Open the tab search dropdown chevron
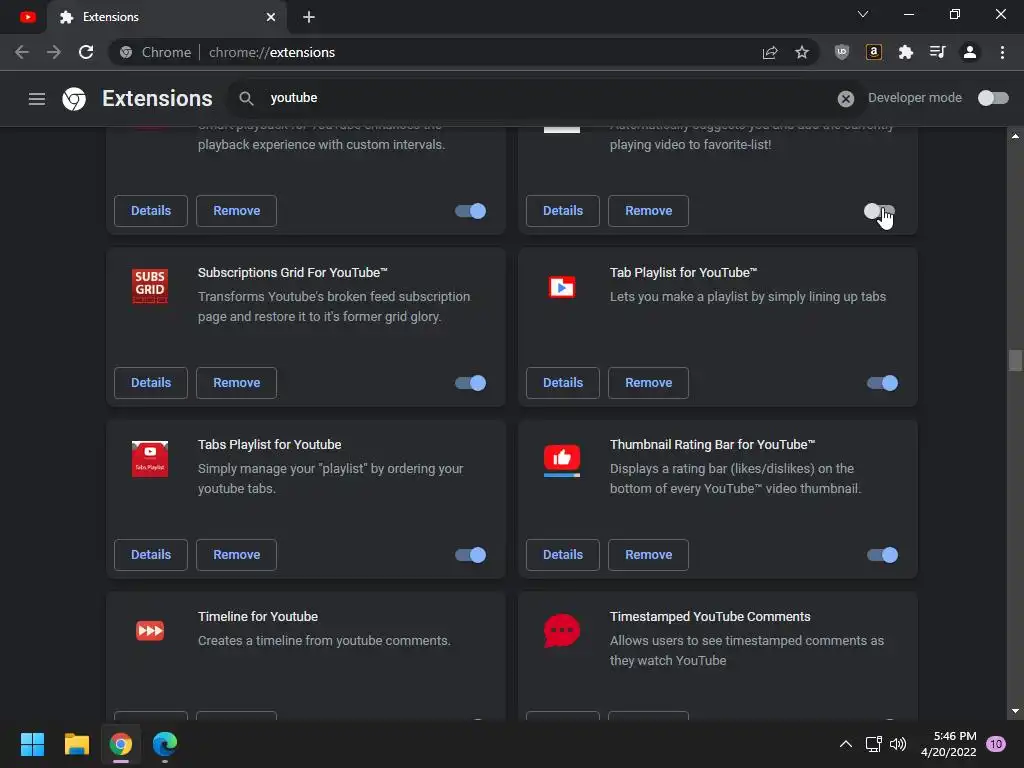This screenshot has width=1024, height=768. (x=863, y=14)
